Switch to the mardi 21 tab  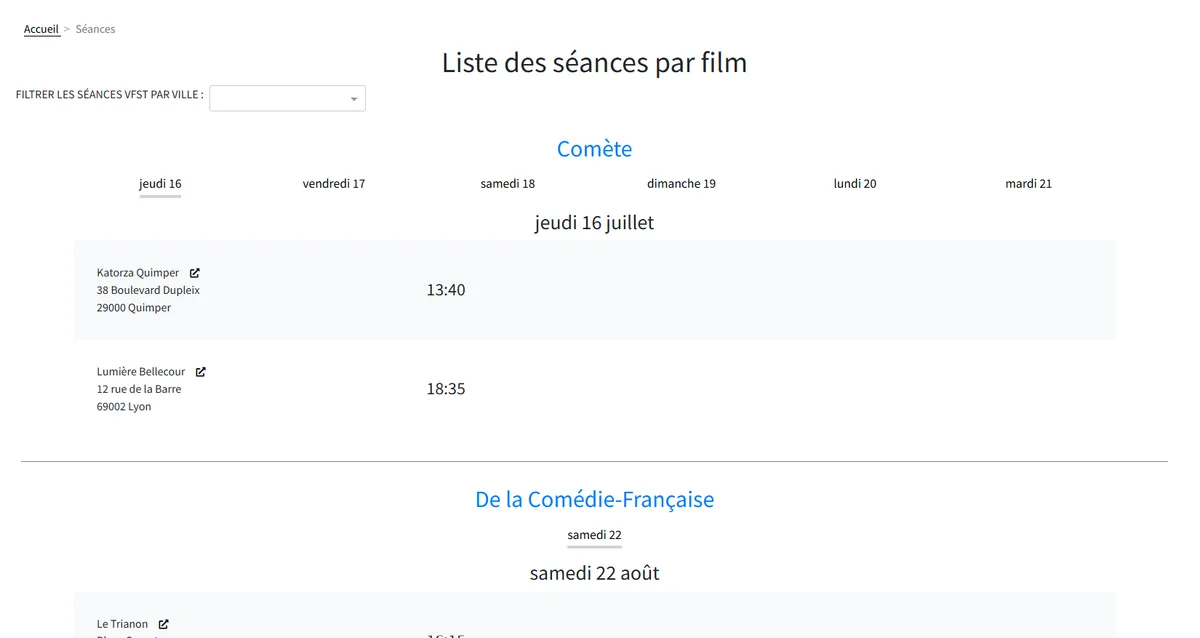1029,184
